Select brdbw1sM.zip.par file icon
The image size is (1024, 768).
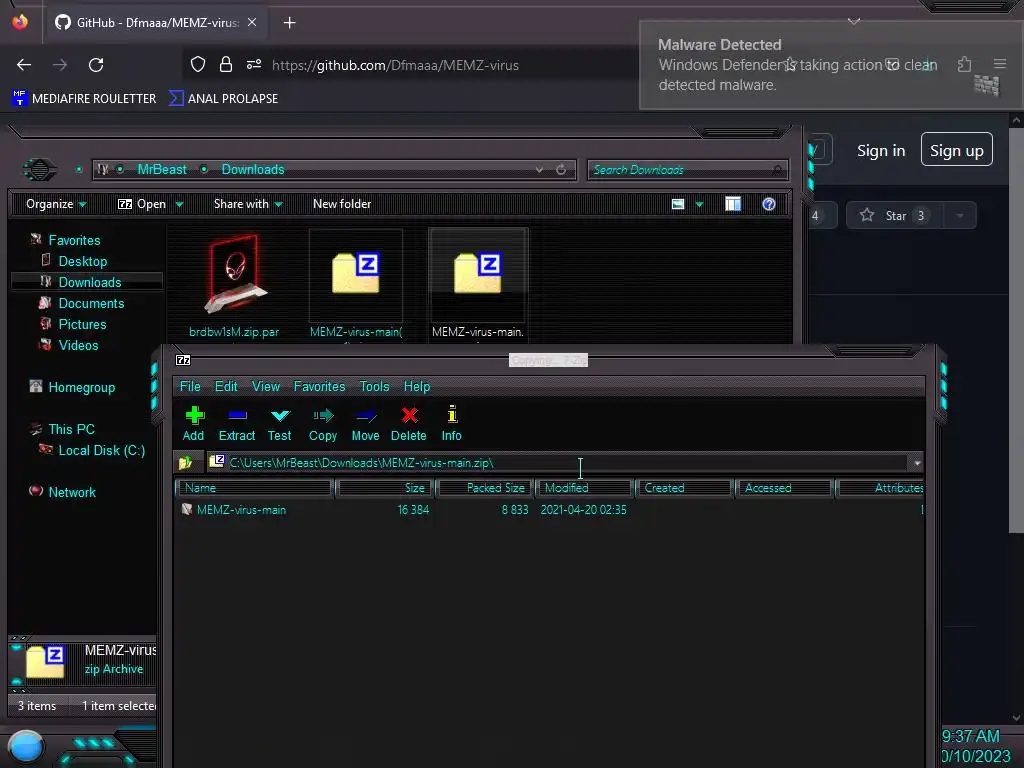tap(234, 274)
